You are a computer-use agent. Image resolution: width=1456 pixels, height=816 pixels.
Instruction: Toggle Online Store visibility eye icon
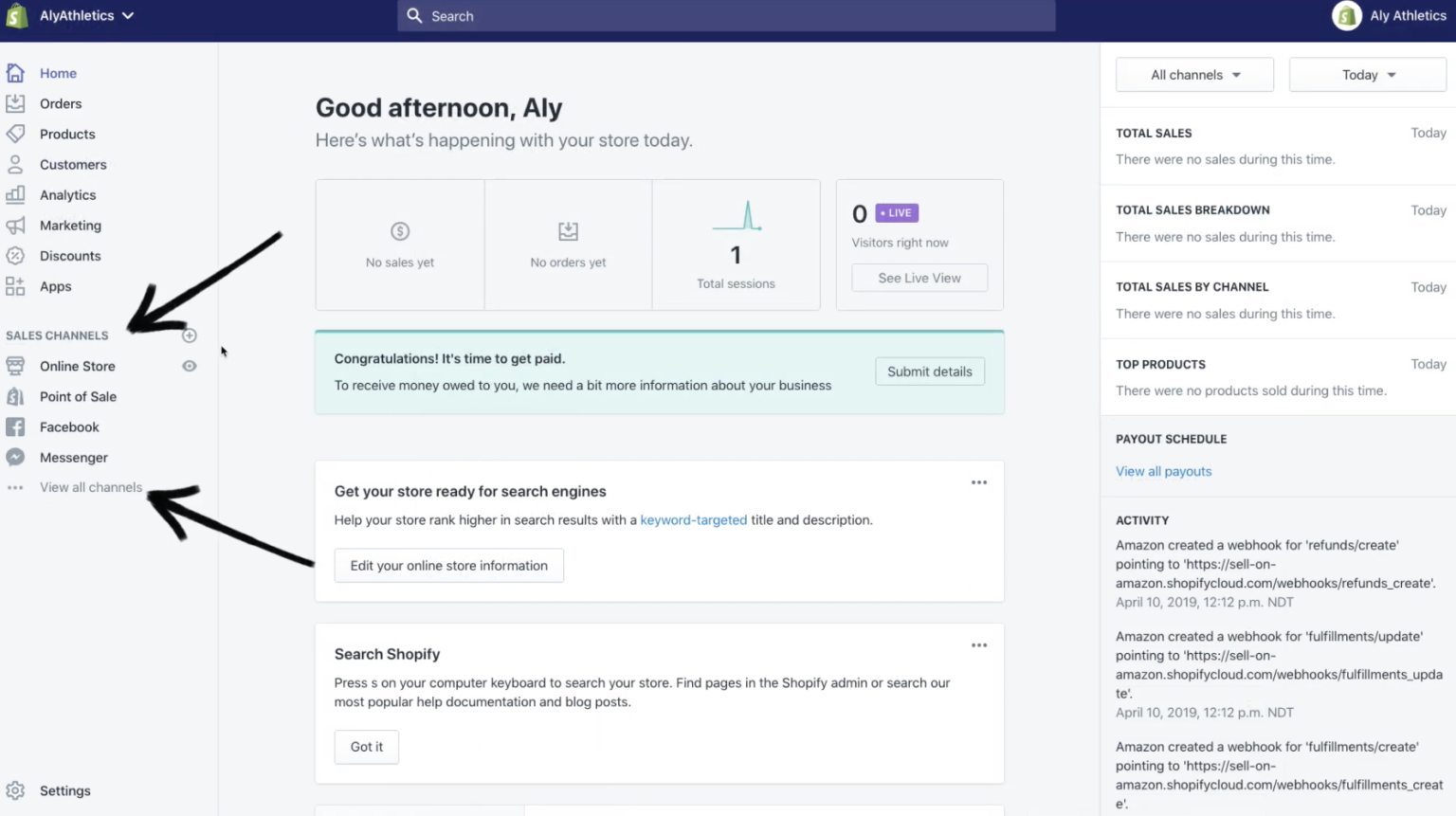click(x=189, y=365)
